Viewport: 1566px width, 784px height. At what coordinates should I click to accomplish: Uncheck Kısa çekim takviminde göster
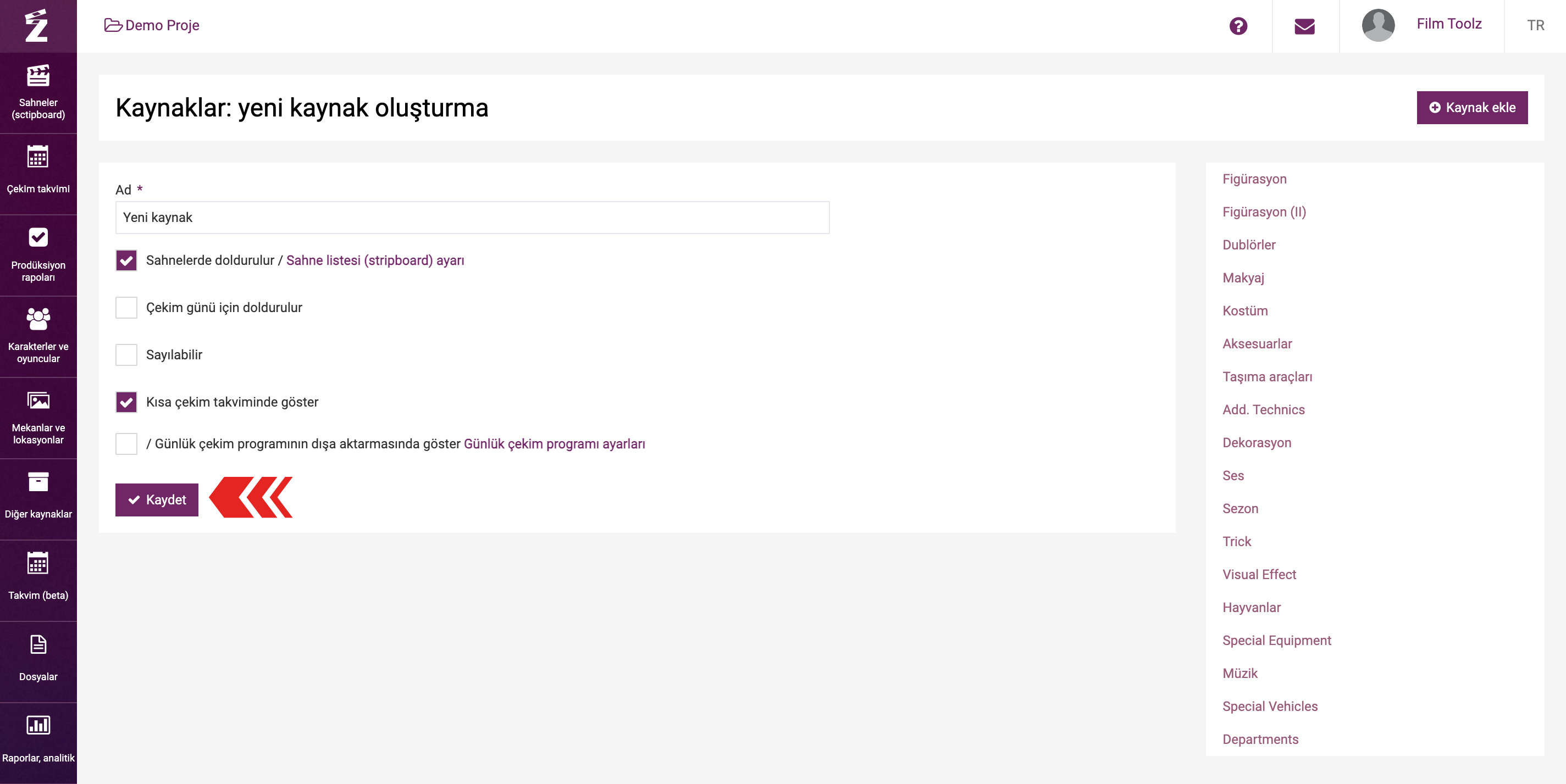pos(126,402)
